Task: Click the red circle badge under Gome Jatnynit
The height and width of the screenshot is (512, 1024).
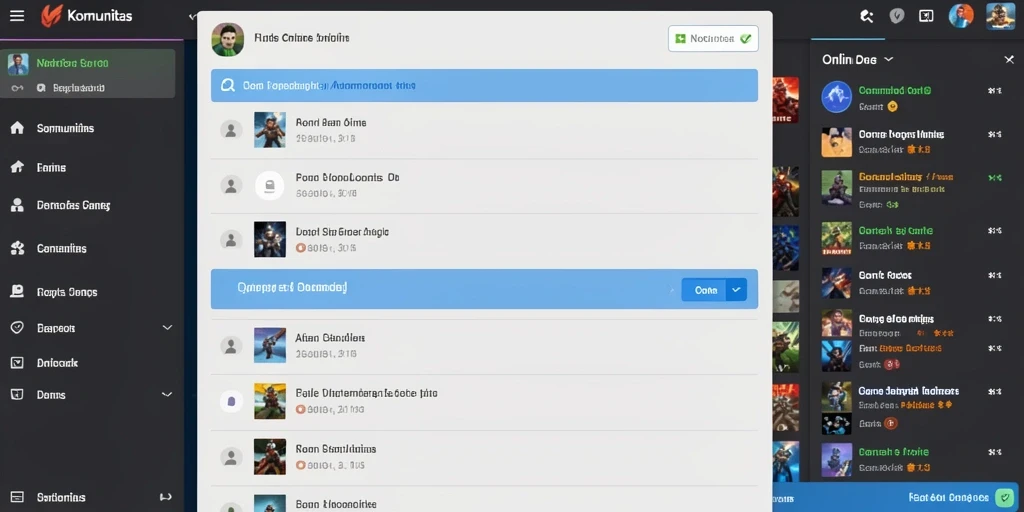Action: (891, 423)
